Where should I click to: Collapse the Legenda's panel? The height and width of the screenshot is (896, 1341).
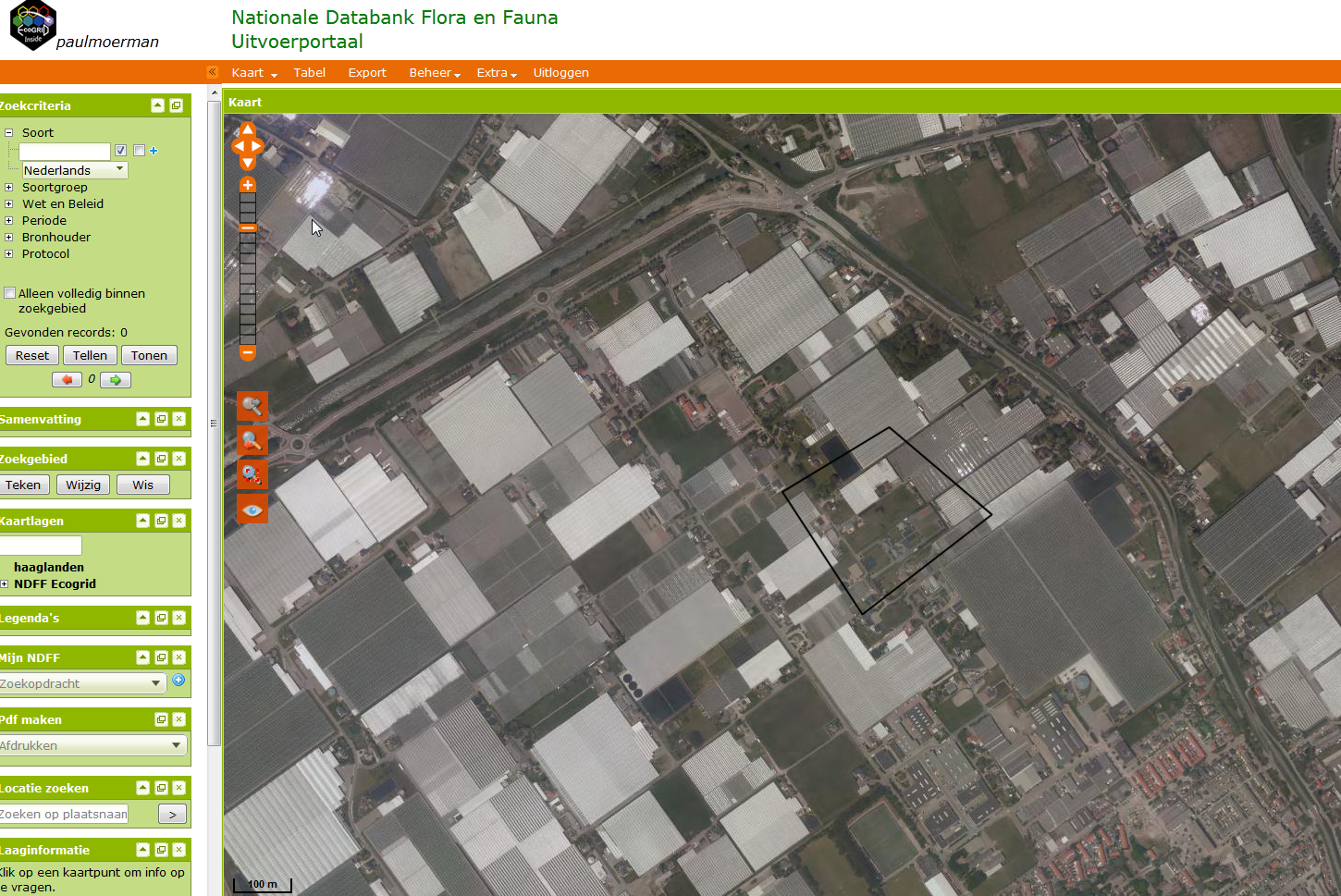(x=142, y=618)
